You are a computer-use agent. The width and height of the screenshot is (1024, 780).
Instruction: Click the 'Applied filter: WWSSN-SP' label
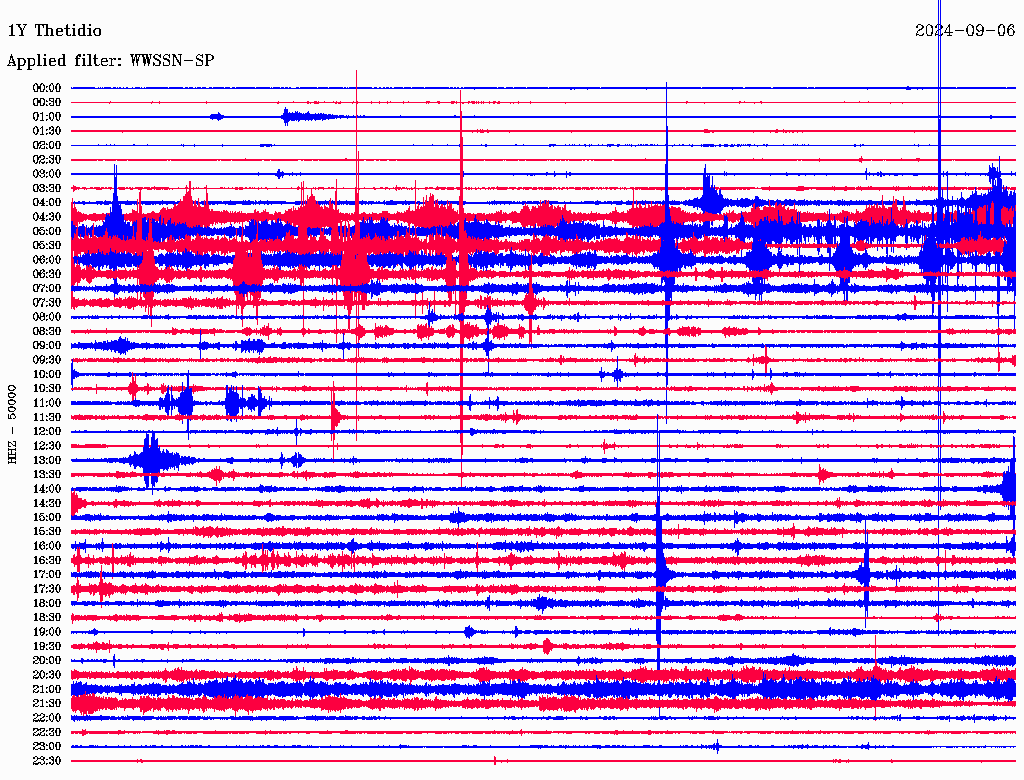(x=110, y=61)
